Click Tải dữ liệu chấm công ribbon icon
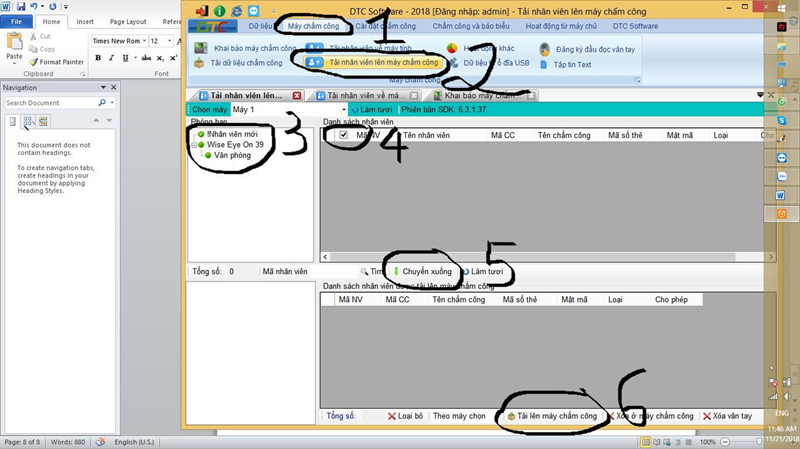 [203, 64]
